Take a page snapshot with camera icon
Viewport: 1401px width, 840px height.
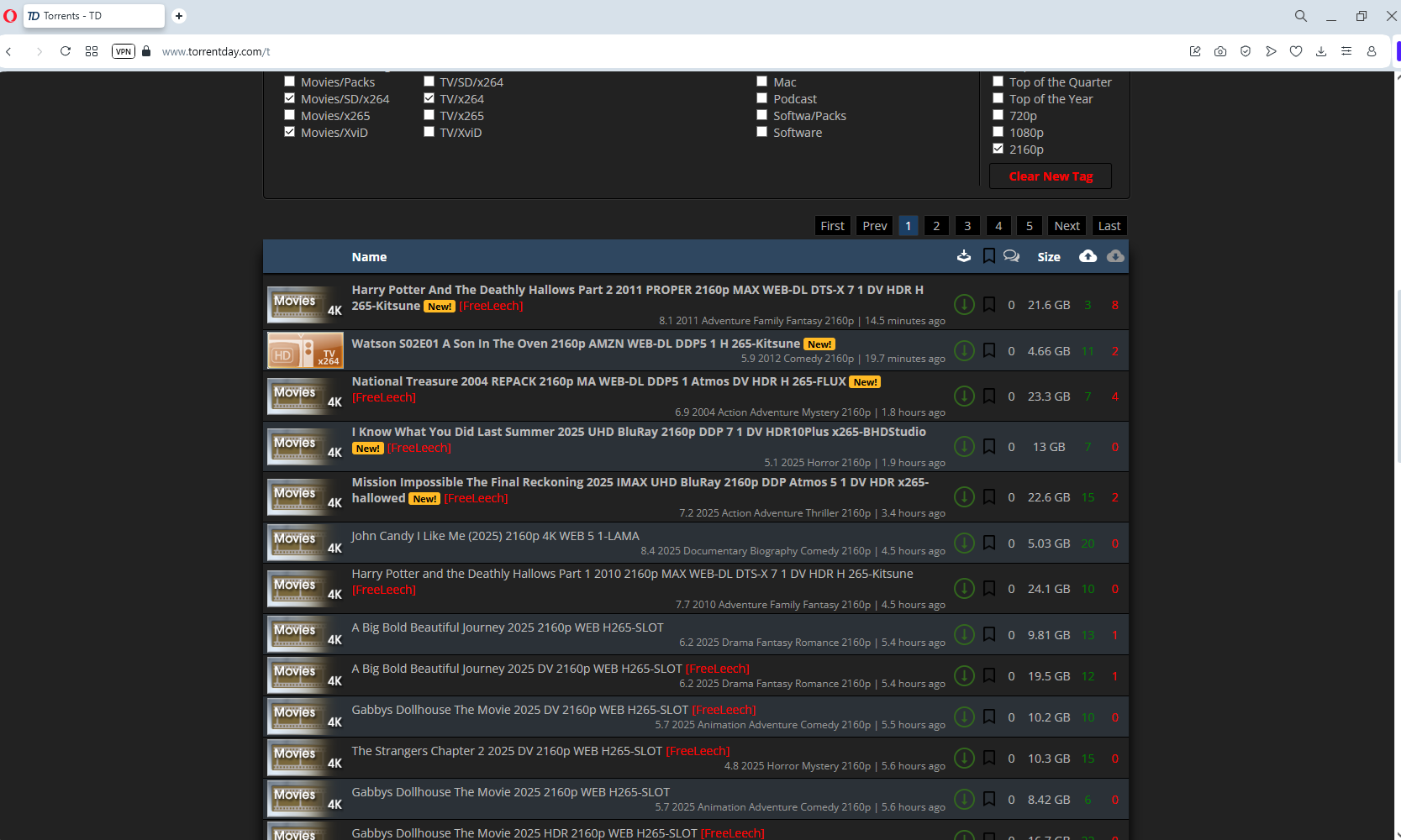pyautogui.click(x=1220, y=51)
